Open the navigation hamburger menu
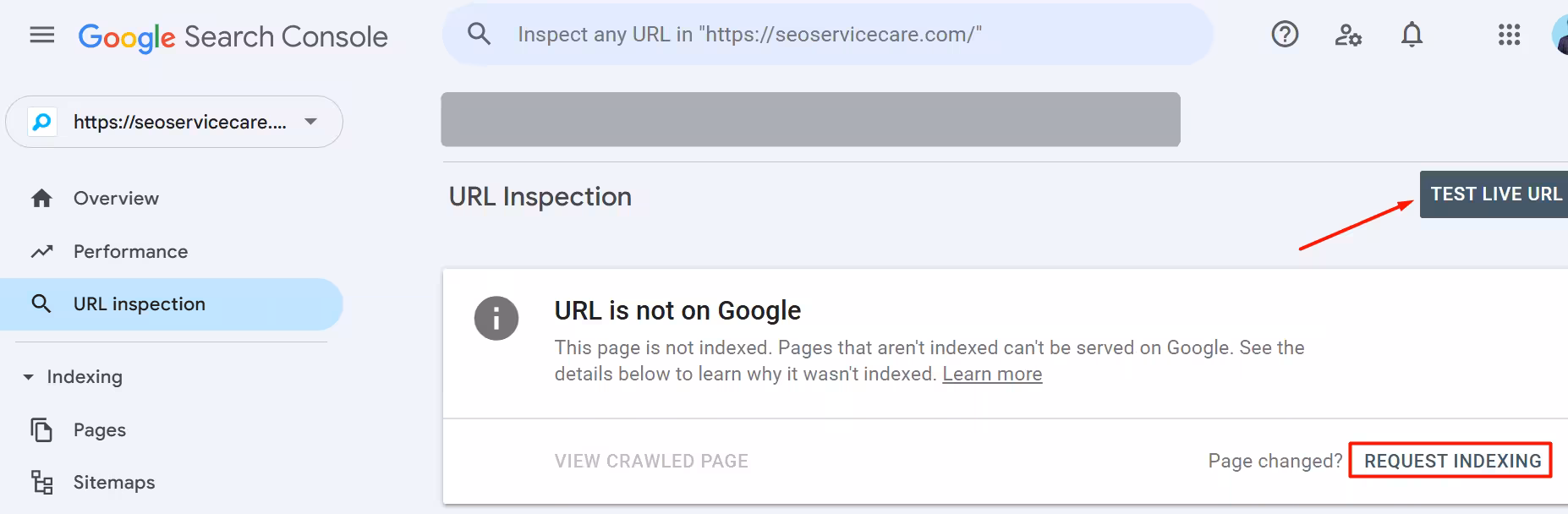 coord(41,35)
